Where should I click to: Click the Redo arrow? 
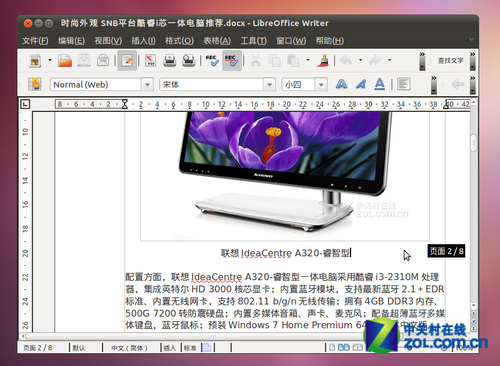[375, 61]
